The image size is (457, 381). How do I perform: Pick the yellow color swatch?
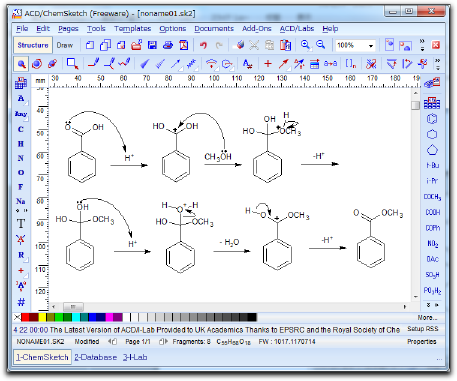42,317
